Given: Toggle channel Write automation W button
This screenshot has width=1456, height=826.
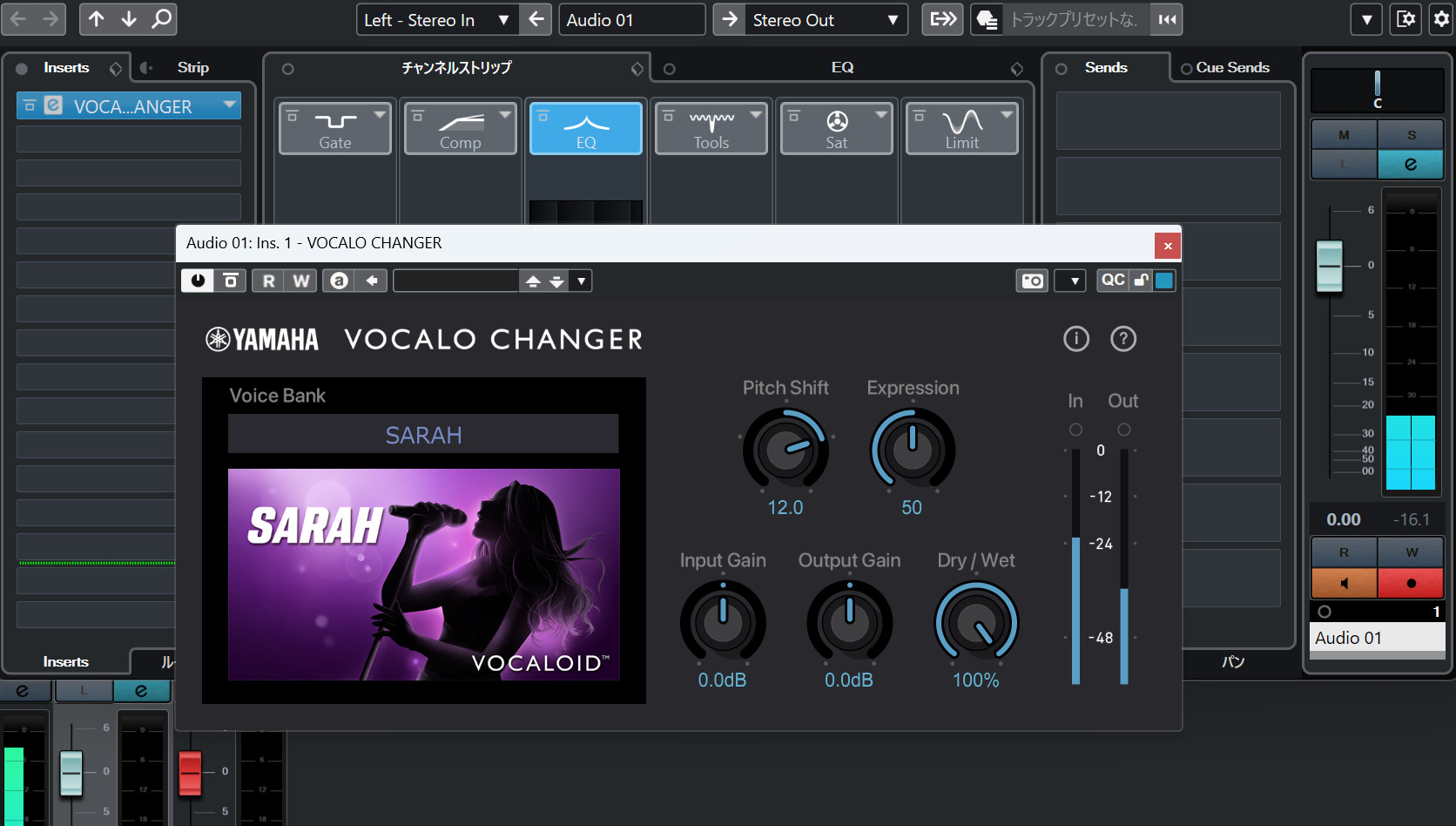Looking at the screenshot, I should point(1411,552).
